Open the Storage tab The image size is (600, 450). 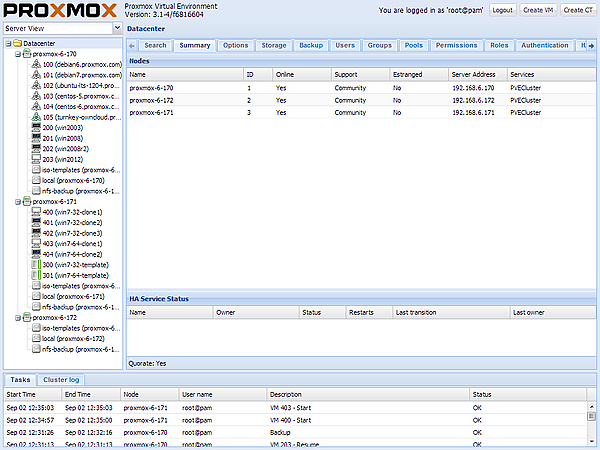coord(274,45)
